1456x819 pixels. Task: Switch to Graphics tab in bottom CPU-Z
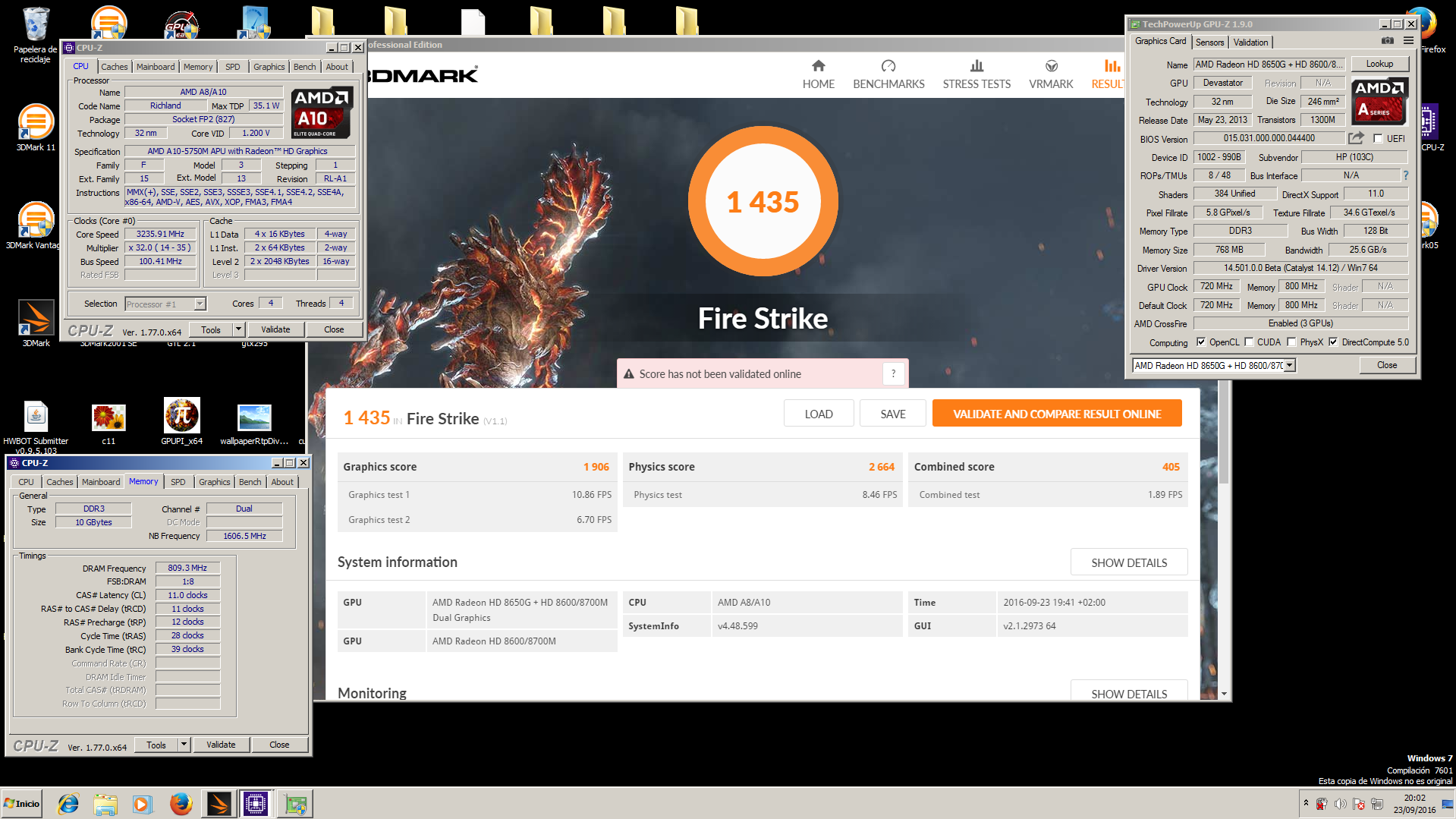tap(215, 482)
